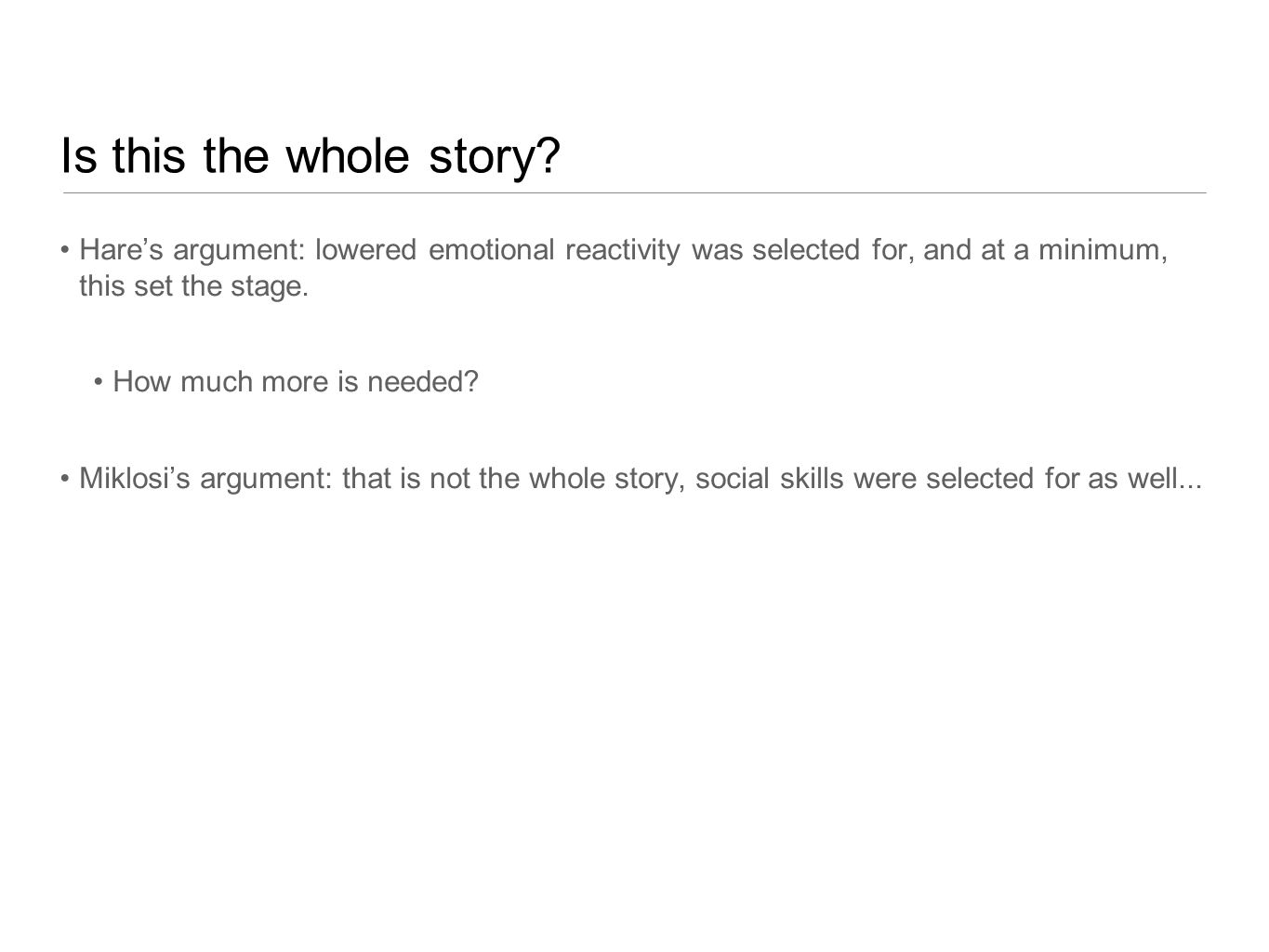Click the bullet marker before 'How much more'
The width and height of the screenshot is (1269, 952).
point(99,383)
